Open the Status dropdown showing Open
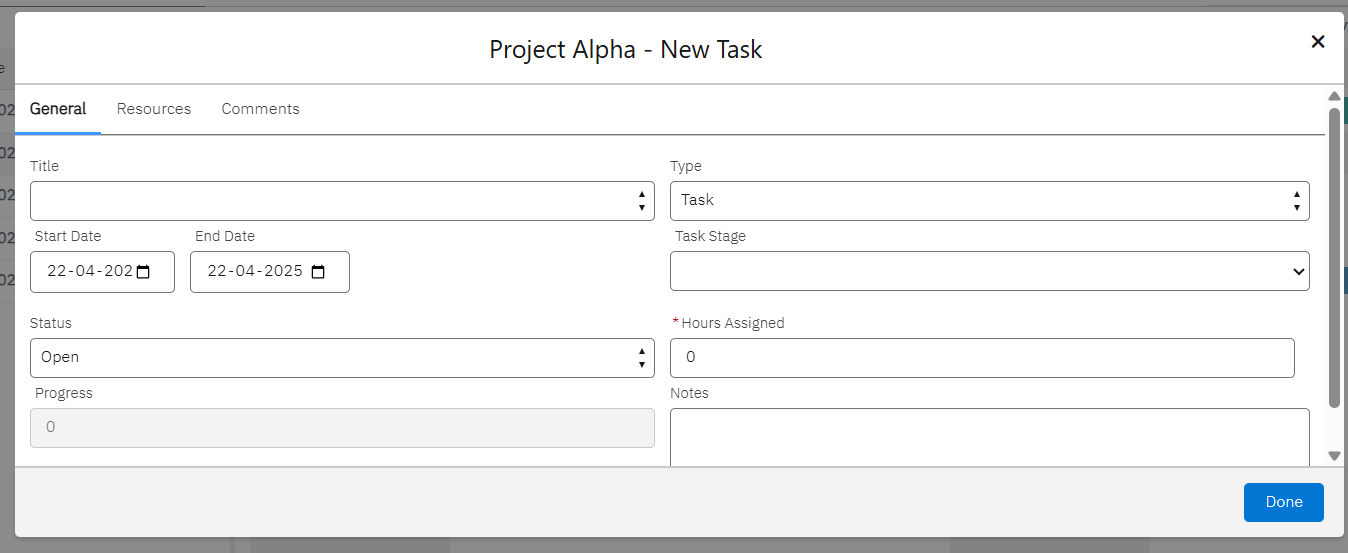The image size is (1348, 553). point(342,358)
